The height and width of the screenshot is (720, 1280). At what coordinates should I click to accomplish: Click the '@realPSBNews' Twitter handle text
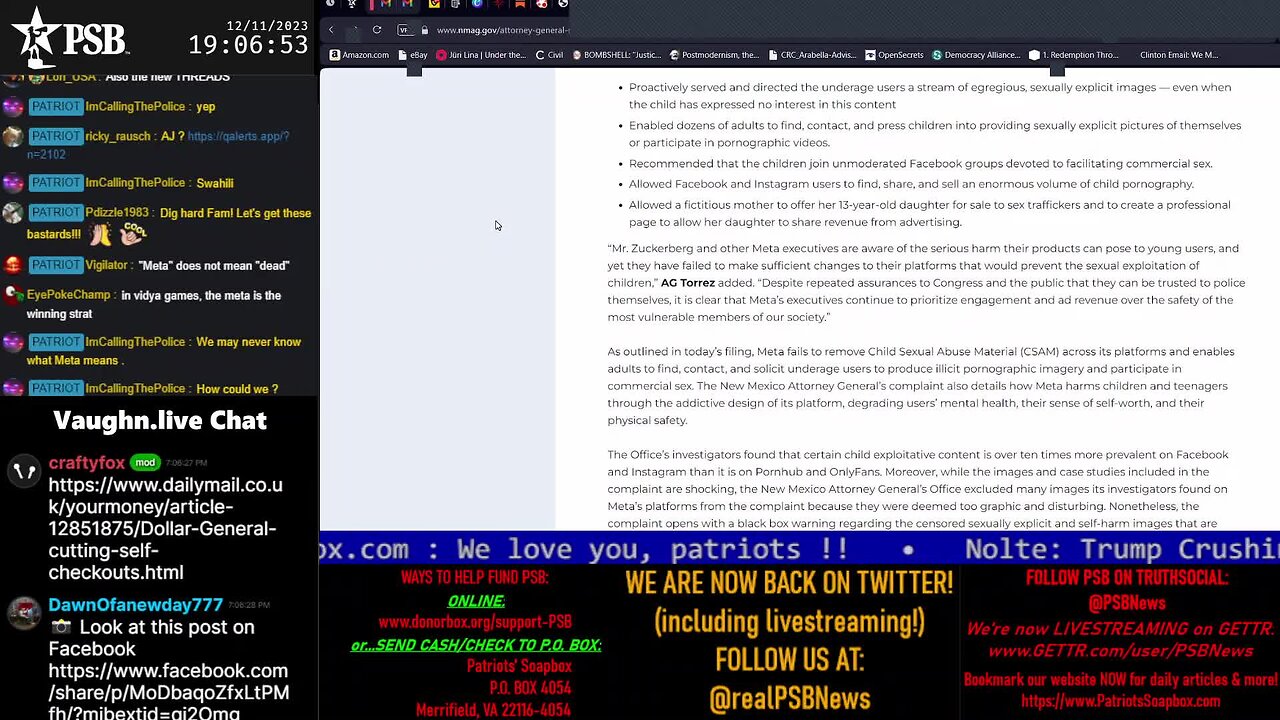click(790, 698)
